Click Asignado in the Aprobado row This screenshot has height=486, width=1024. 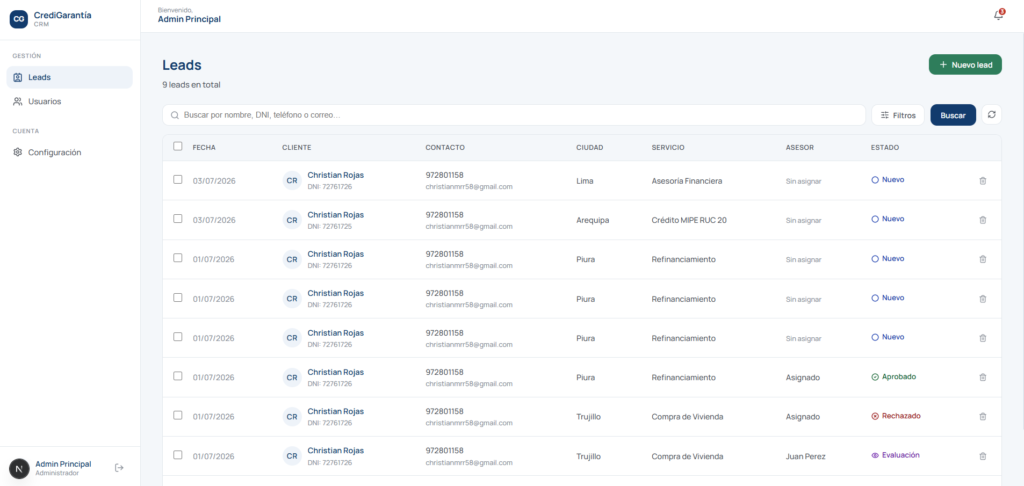tap(803, 378)
